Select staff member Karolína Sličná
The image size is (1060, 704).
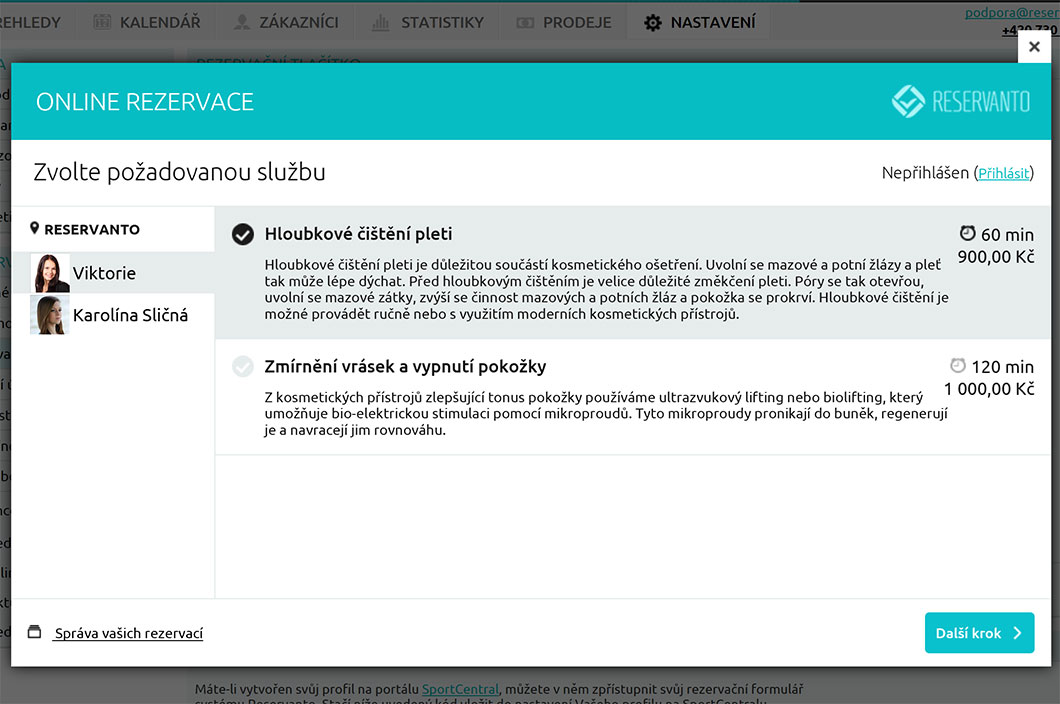point(130,315)
